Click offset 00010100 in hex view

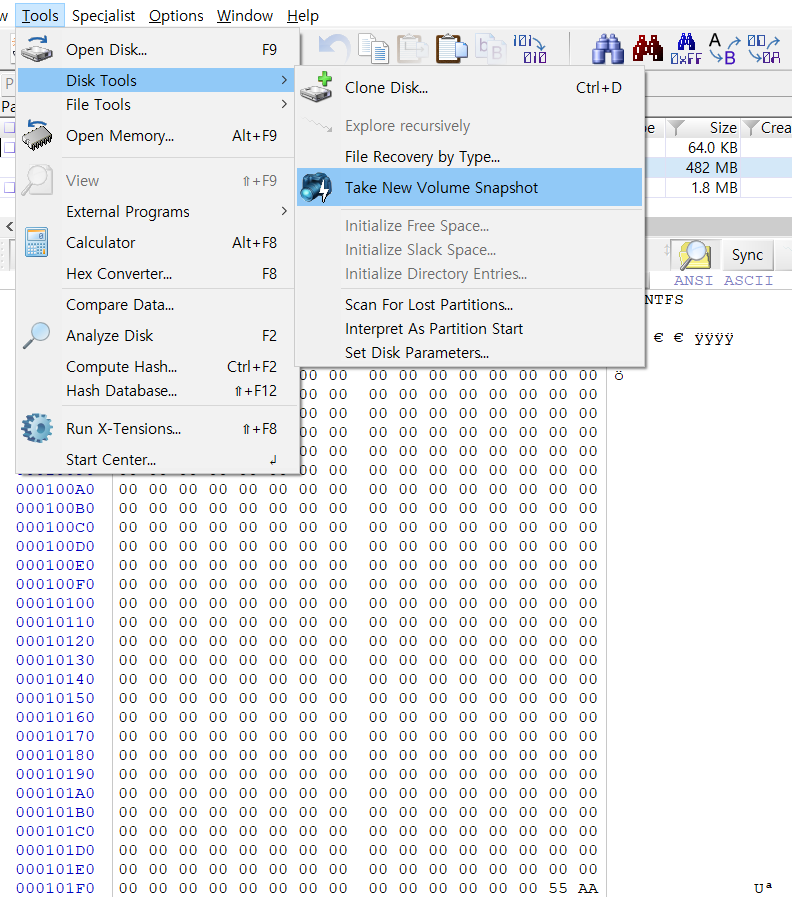coord(55,603)
